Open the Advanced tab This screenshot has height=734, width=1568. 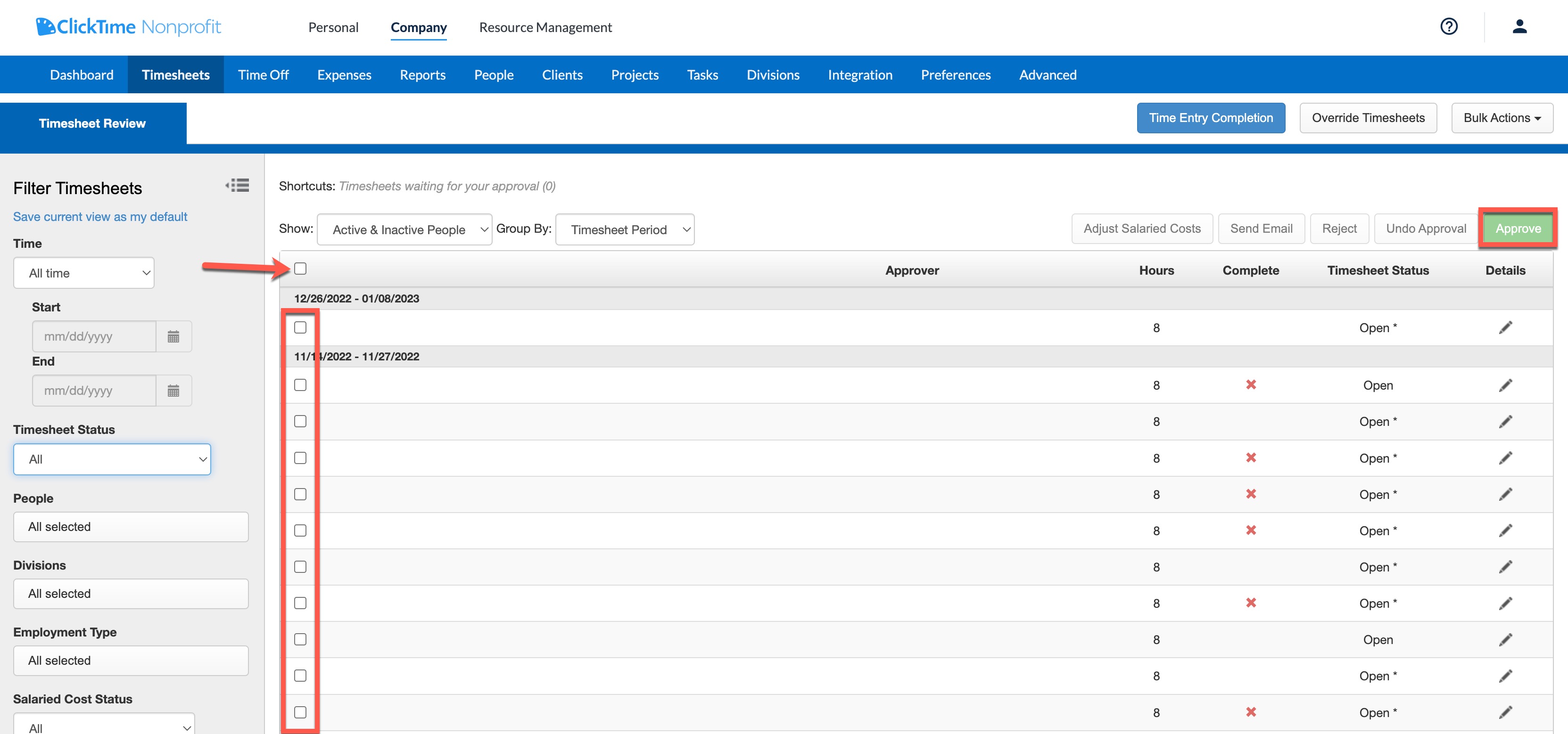point(1048,75)
